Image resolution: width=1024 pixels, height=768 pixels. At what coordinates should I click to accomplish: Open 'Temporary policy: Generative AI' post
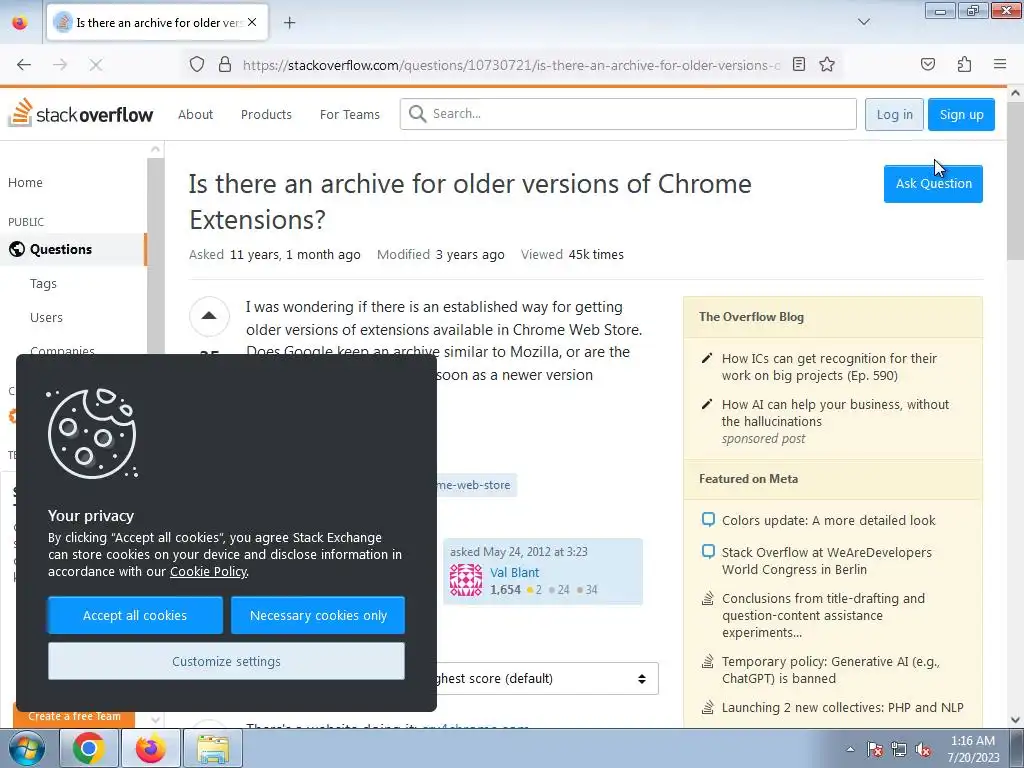(x=831, y=670)
